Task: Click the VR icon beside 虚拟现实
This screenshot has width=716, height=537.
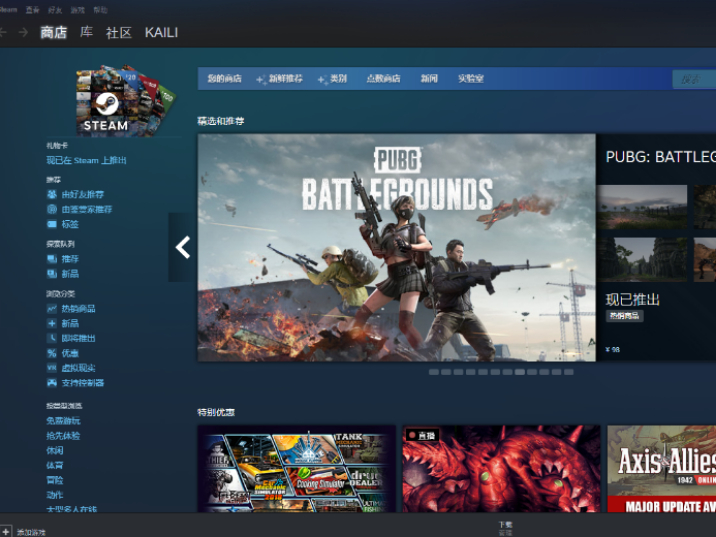Action: [52, 368]
